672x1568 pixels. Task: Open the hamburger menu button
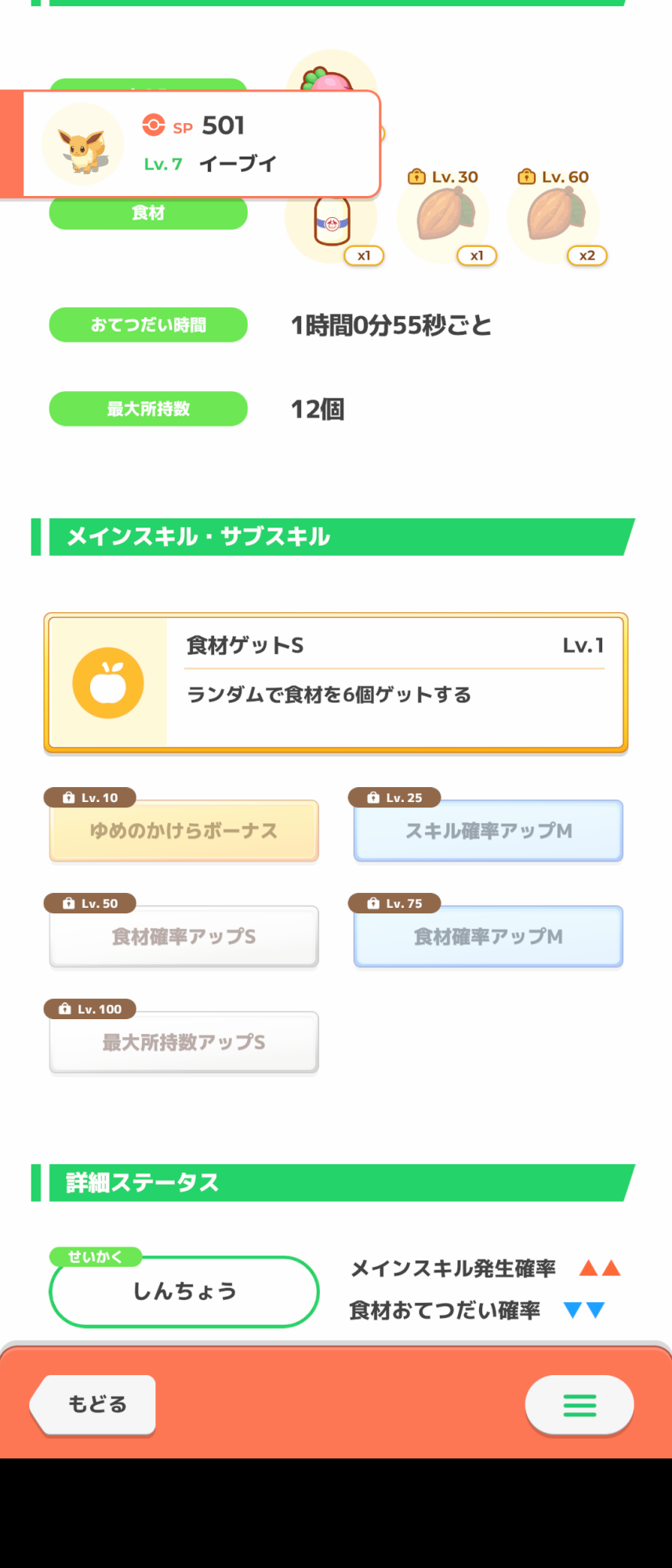click(579, 1405)
